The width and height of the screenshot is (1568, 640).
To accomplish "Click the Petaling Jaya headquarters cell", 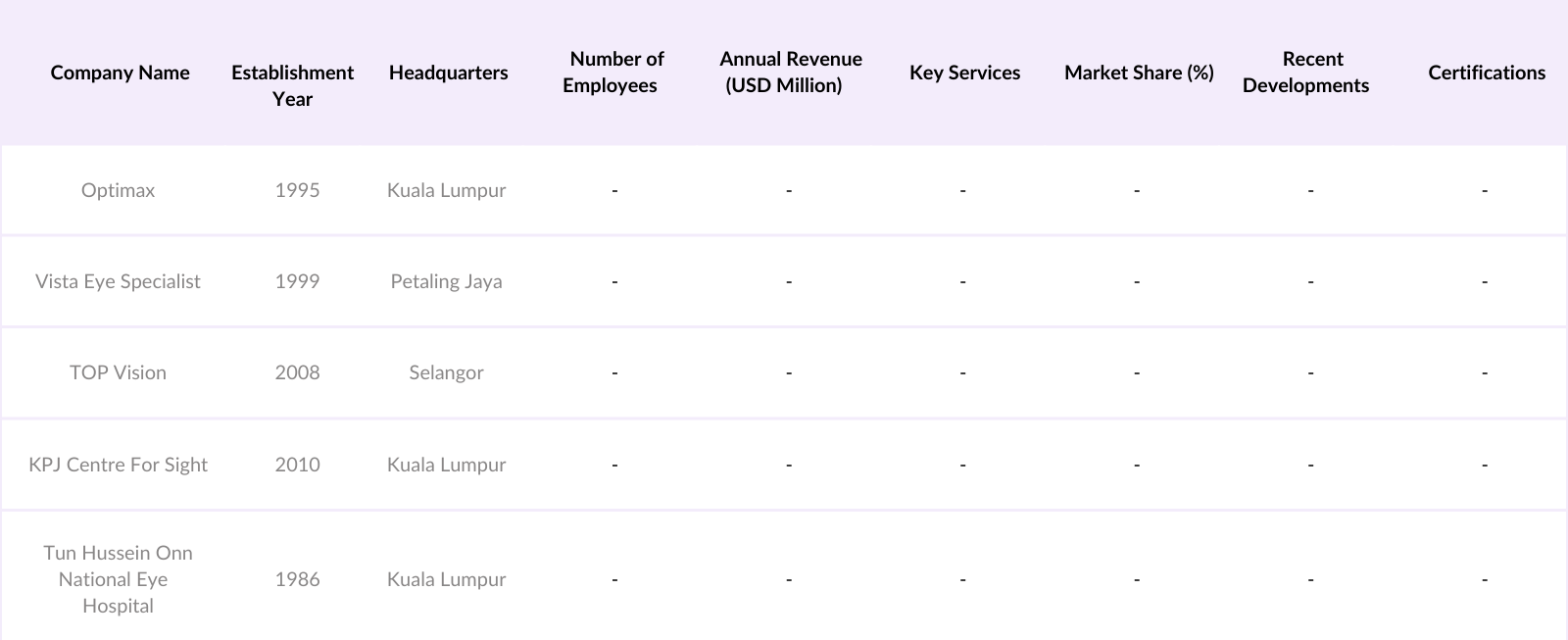I will pos(446,281).
